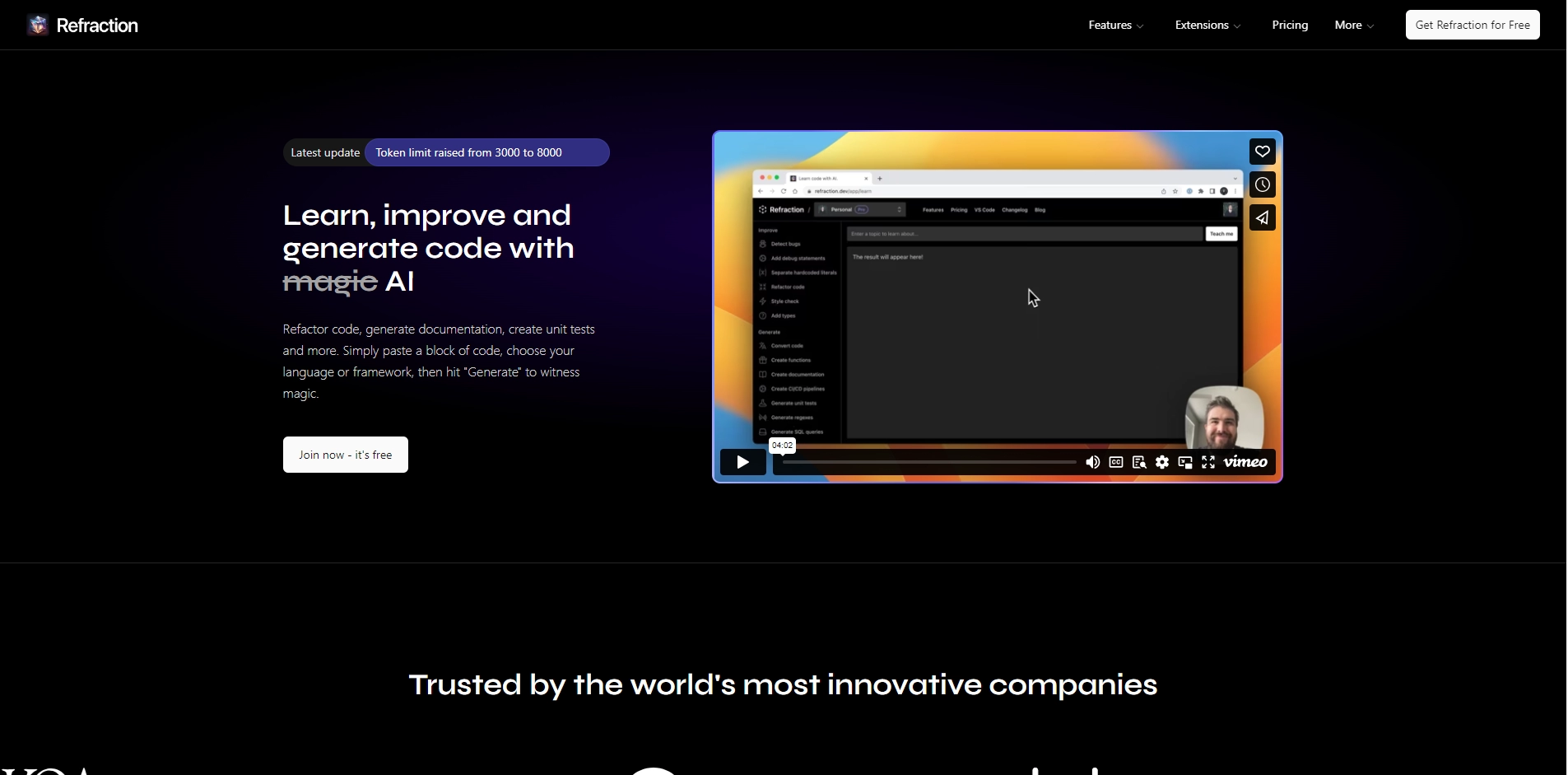Expand the Features dropdown menu
The height and width of the screenshot is (775, 1568).
click(1116, 26)
